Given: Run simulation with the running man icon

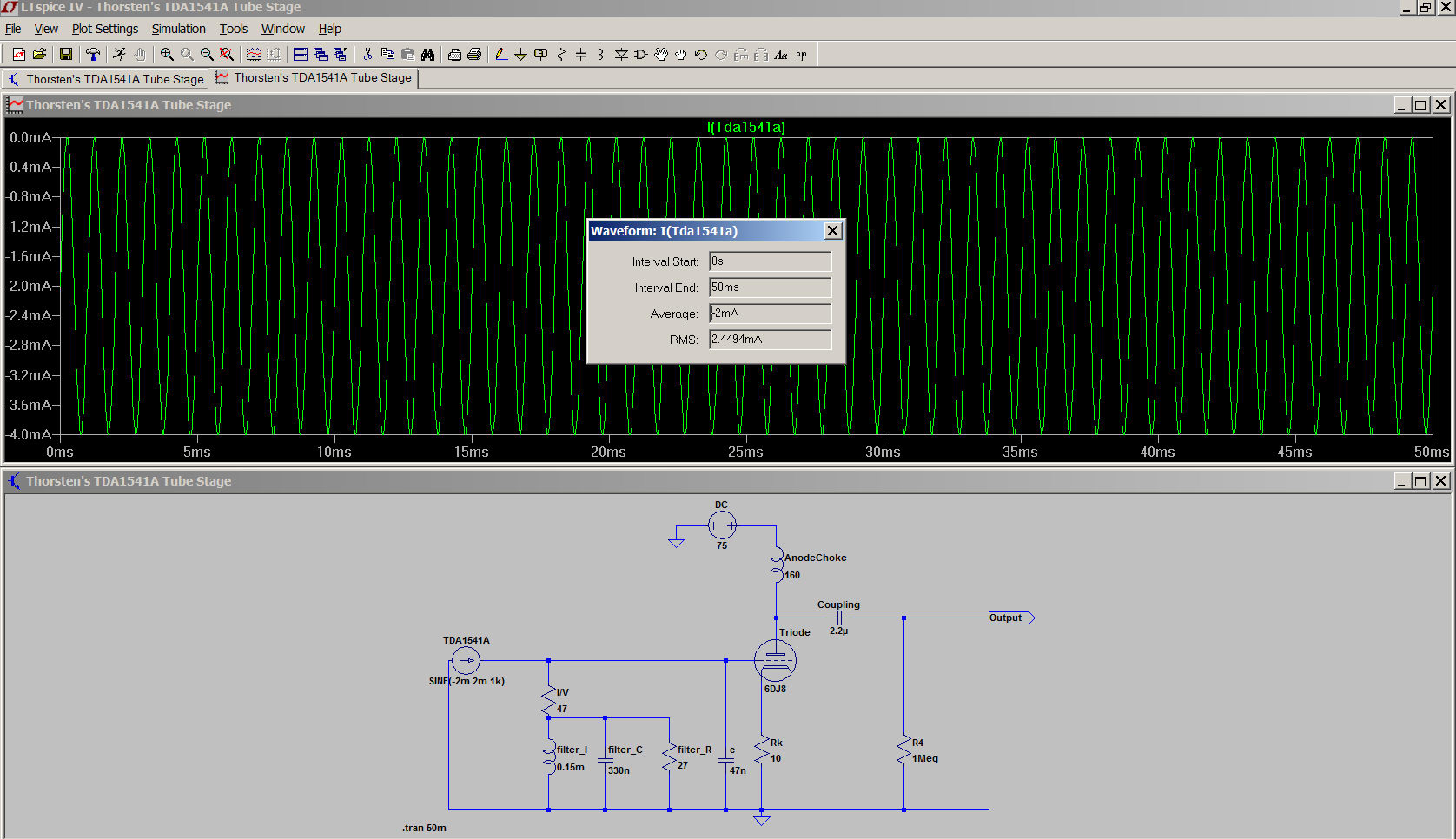Looking at the screenshot, I should coord(119,54).
